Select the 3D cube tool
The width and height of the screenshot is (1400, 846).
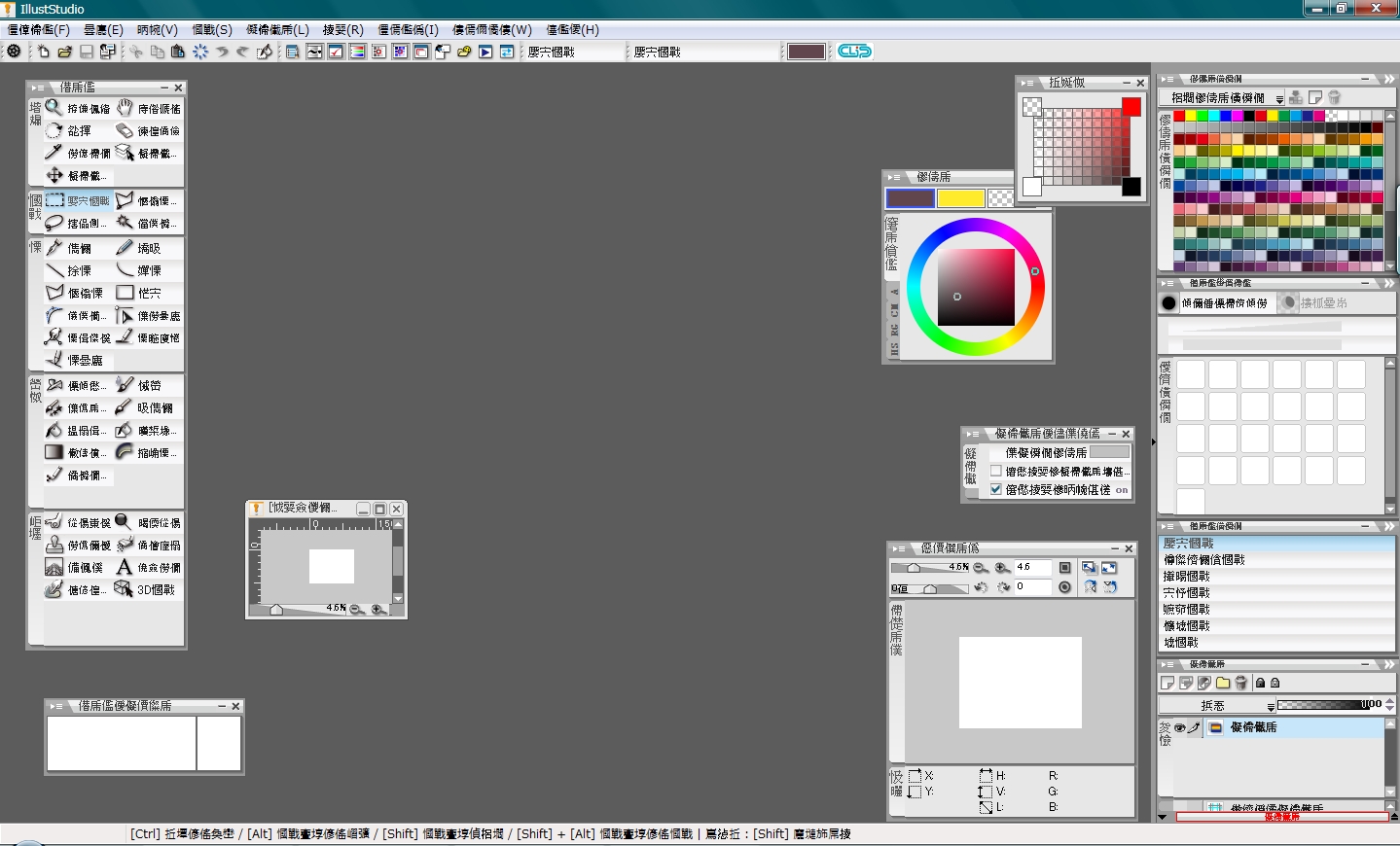124,589
